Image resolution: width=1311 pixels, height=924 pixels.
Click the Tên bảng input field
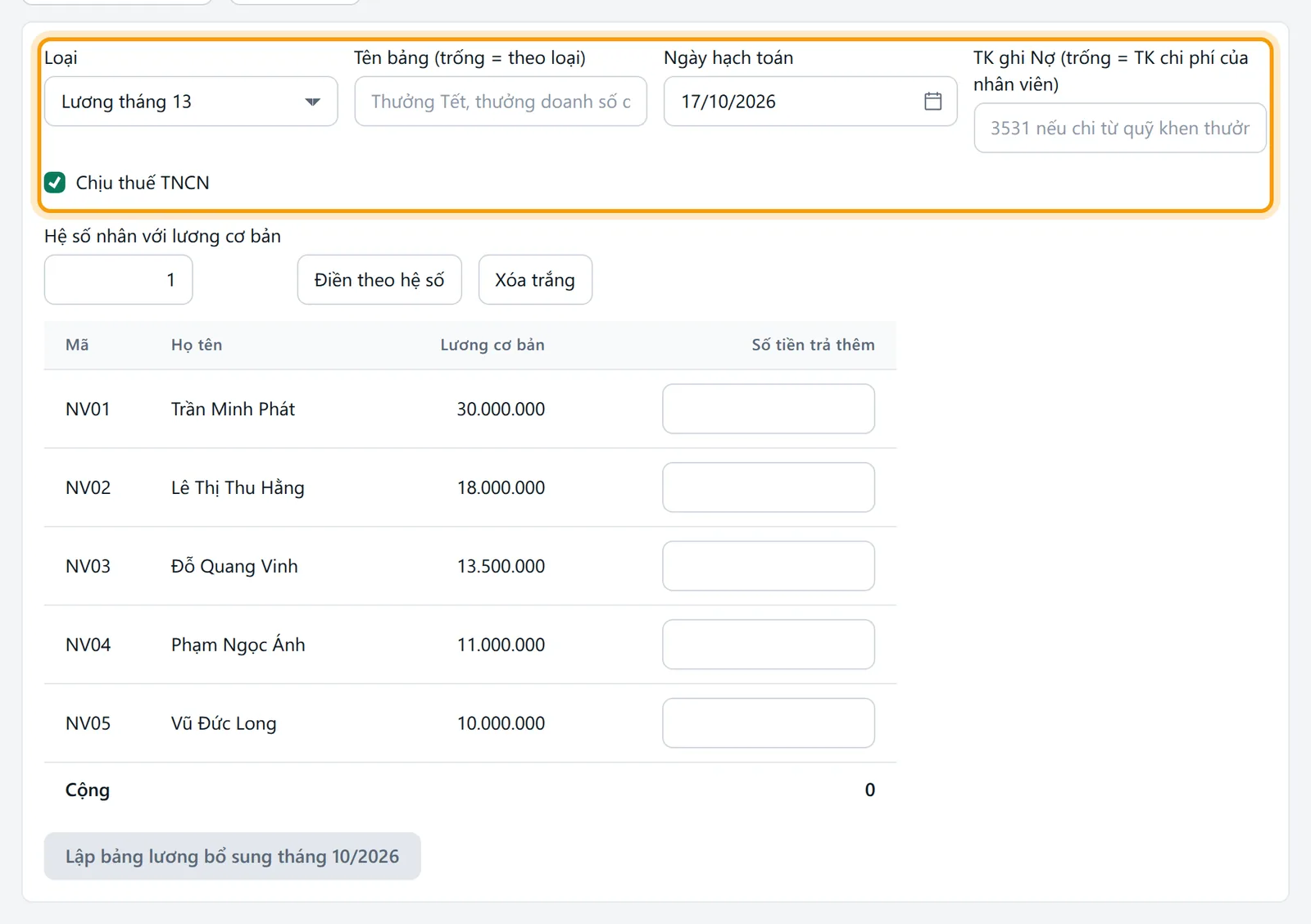pos(501,102)
